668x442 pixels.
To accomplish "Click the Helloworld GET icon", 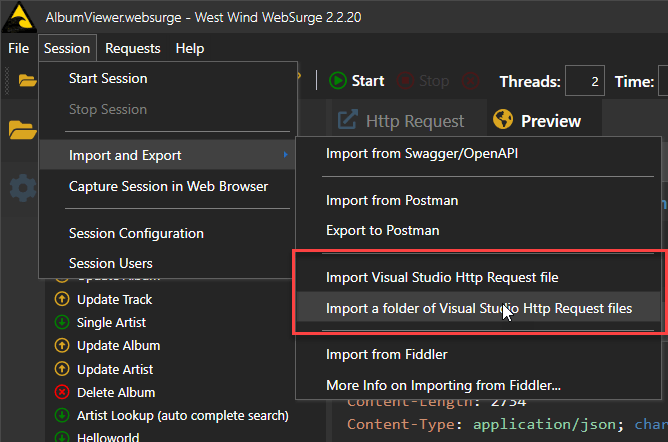I will [x=62, y=436].
